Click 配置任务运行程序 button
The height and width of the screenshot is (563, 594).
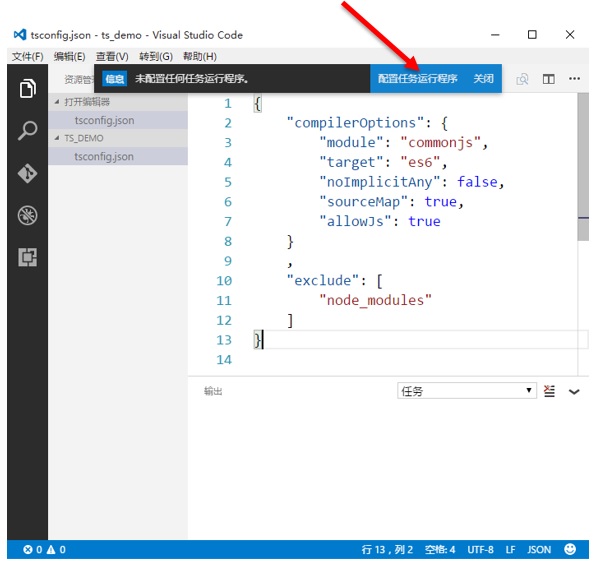tap(417, 79)
